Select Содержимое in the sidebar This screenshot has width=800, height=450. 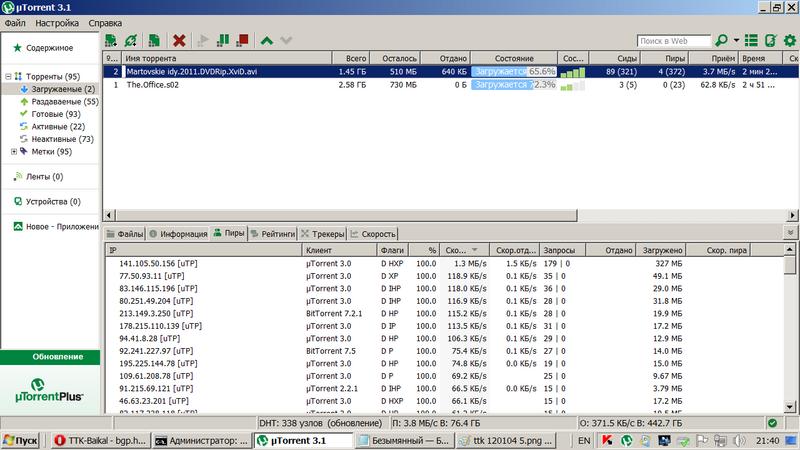pyautogui.click(x=49, y=48)
